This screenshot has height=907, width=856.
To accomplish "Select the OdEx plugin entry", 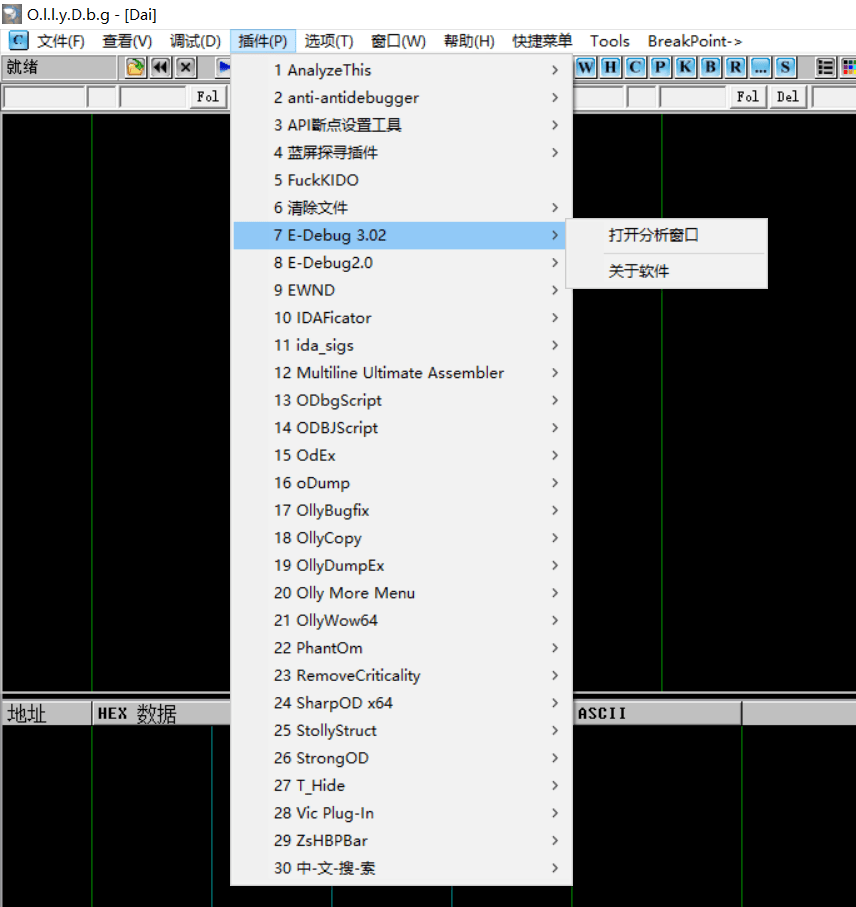I will [x=401, y=455].
